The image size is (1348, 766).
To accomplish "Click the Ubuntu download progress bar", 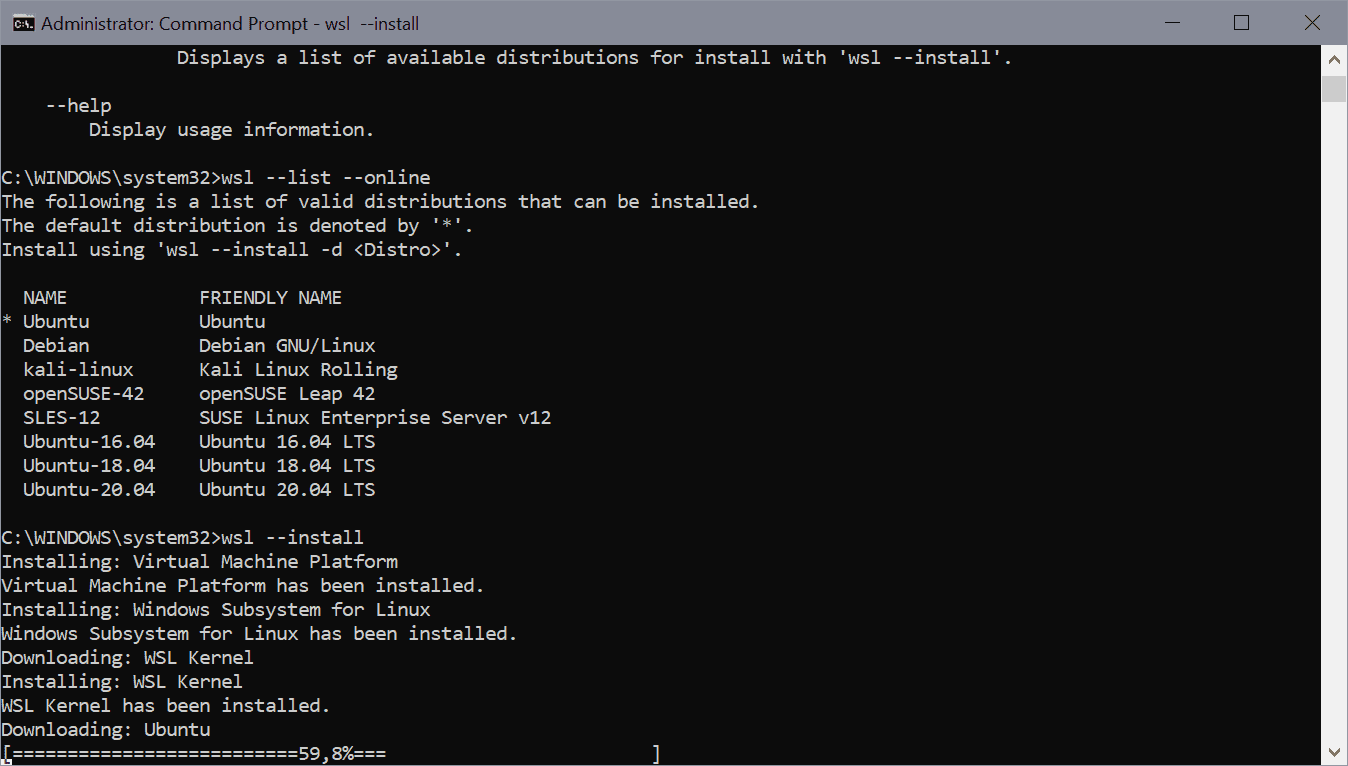I will point(331,754).
